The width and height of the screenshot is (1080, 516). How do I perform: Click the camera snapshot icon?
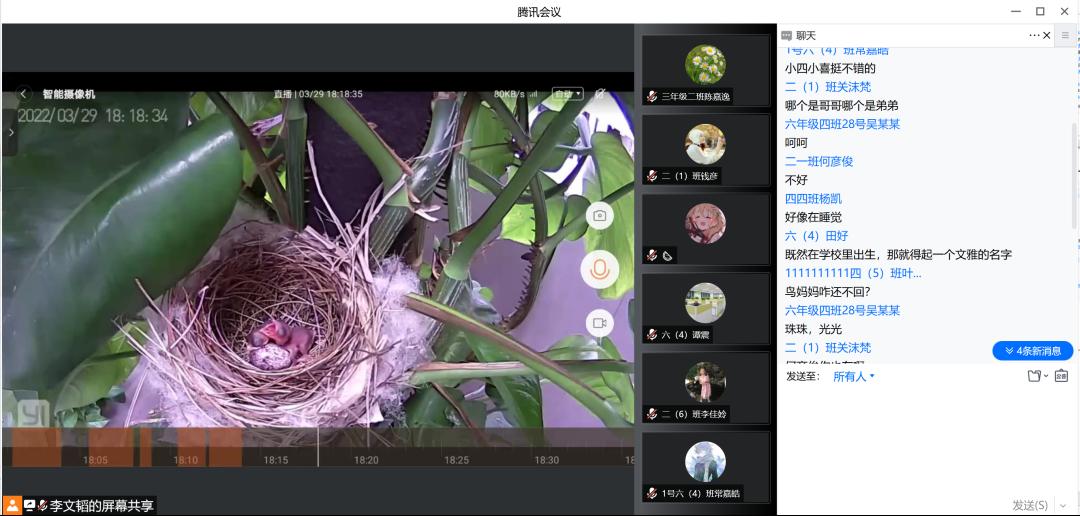coord(599,215)
